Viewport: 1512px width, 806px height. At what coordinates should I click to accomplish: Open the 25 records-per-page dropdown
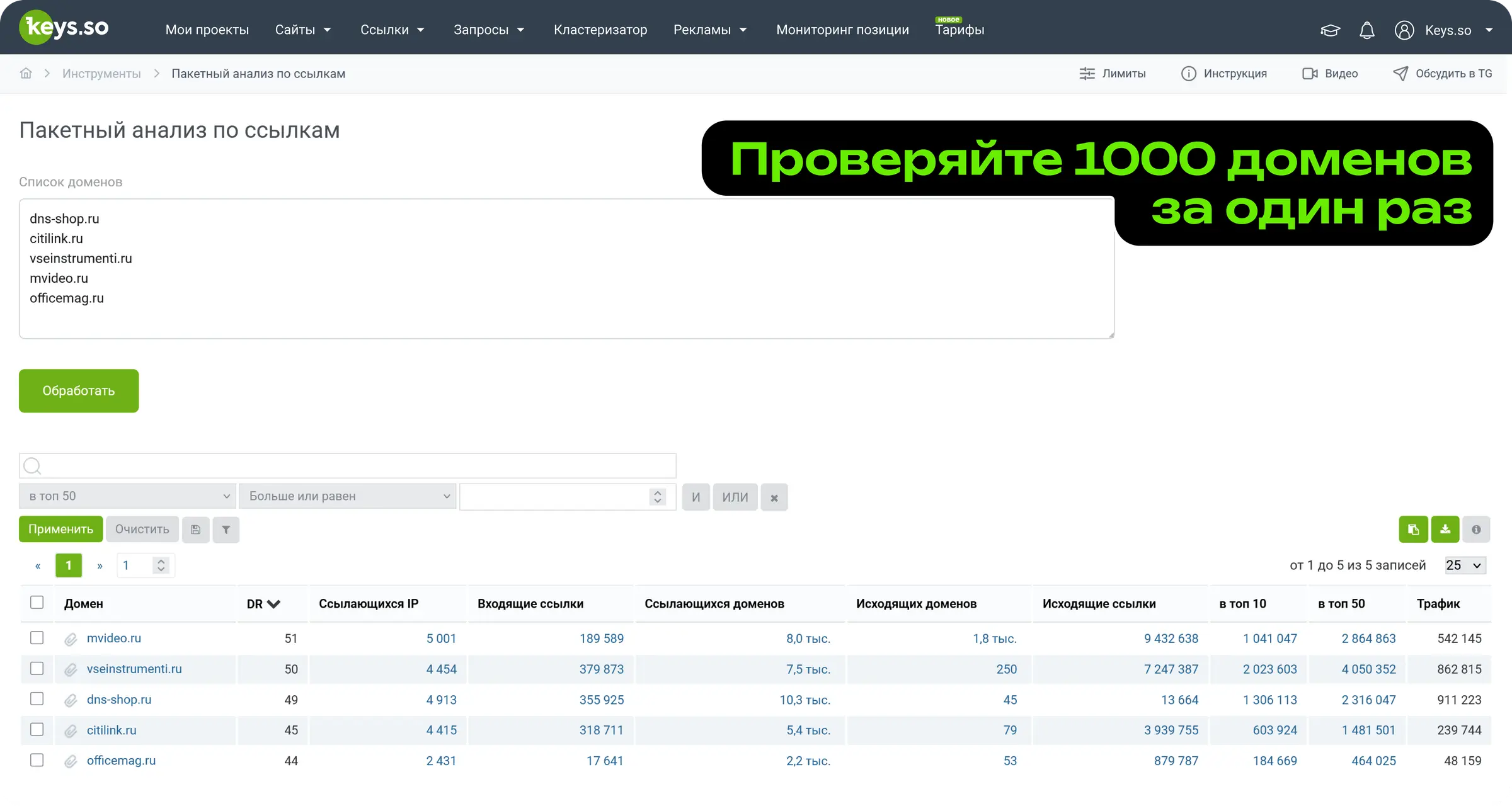tap(1465, 565)
